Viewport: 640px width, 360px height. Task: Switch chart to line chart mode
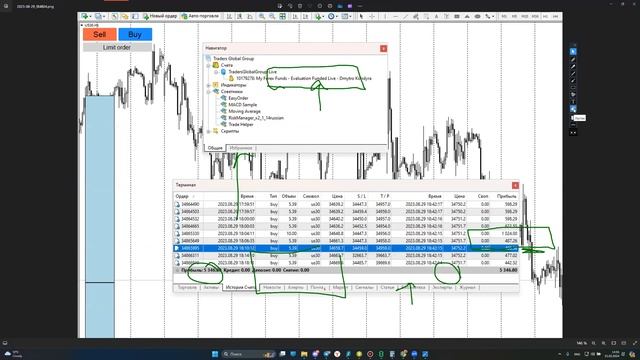coord(249,16)
